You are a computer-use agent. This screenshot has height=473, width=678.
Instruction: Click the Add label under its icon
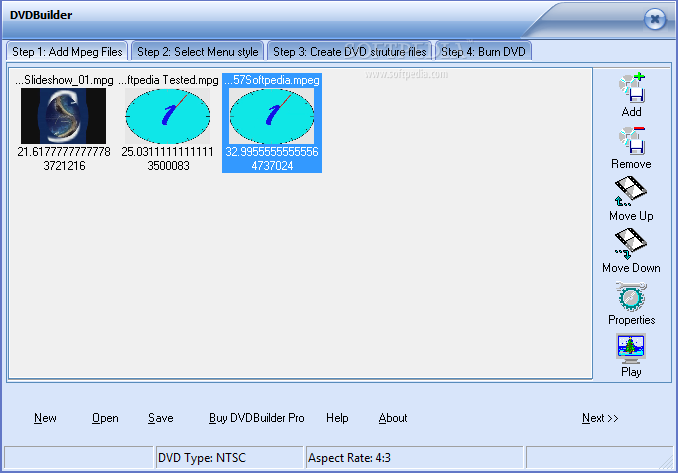coord(631,112)
